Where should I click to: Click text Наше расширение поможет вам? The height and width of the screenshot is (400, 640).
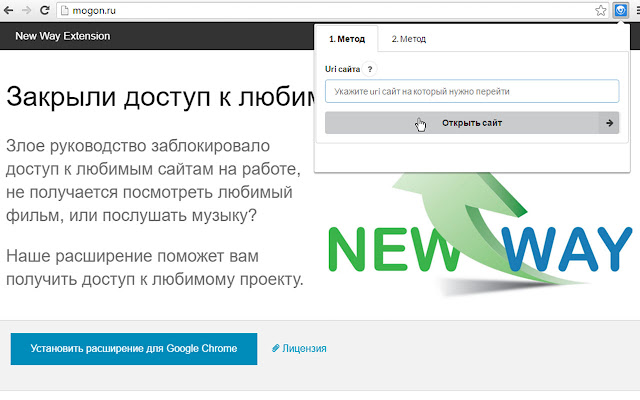pos(132,256)
